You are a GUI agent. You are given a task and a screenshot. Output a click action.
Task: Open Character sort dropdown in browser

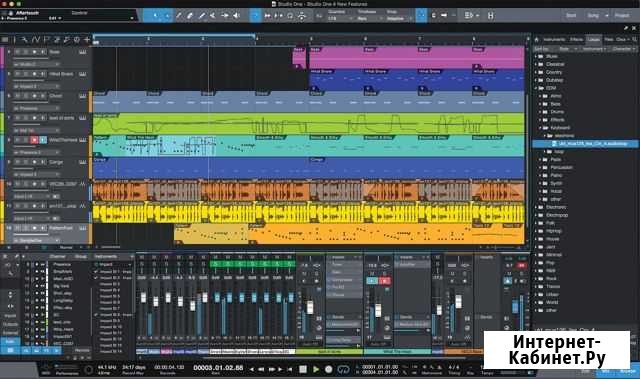[x=624, y=49]
